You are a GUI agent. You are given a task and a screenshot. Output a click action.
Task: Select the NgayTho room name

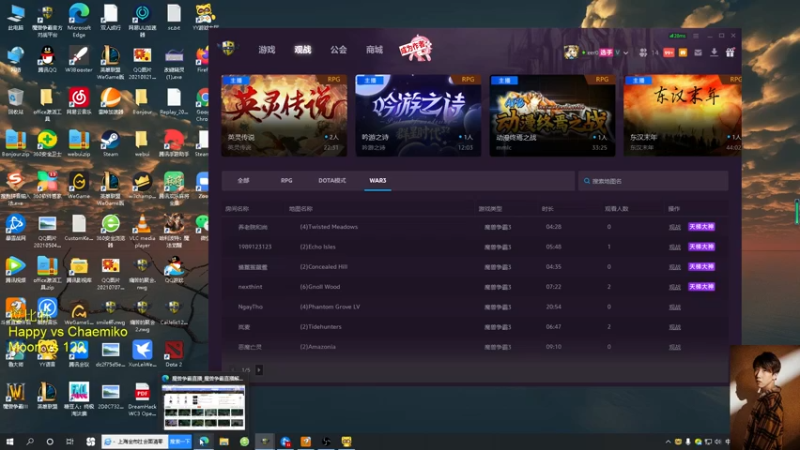[250, 307]
